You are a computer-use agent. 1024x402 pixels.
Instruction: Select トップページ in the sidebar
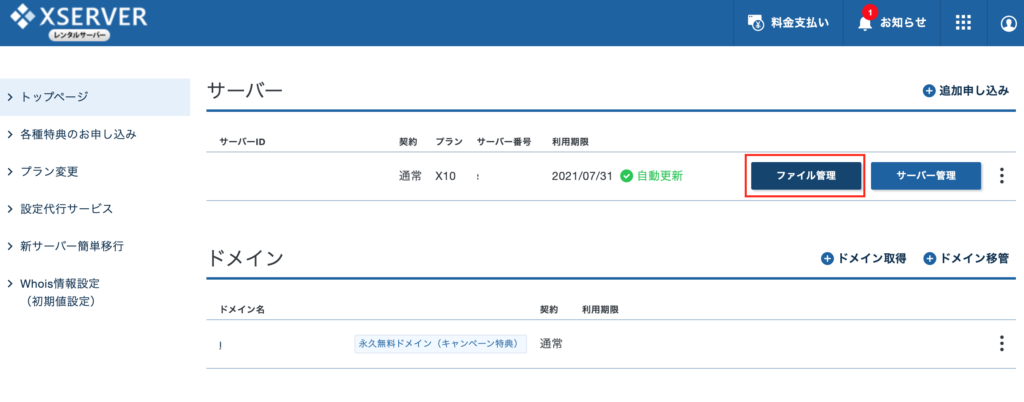[x=95, y=97]
